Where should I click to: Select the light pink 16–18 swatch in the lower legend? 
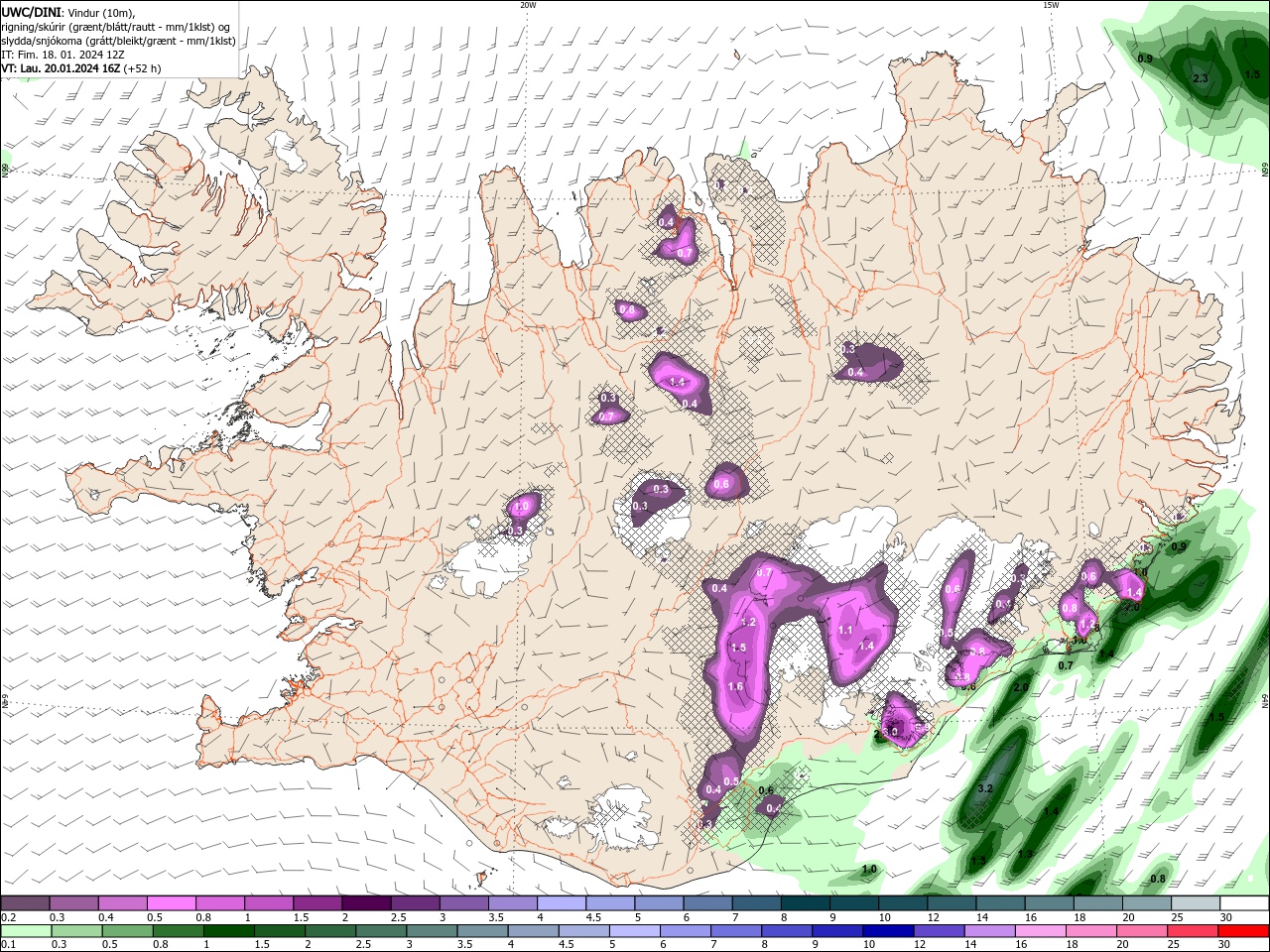[x=1042, y=931]
